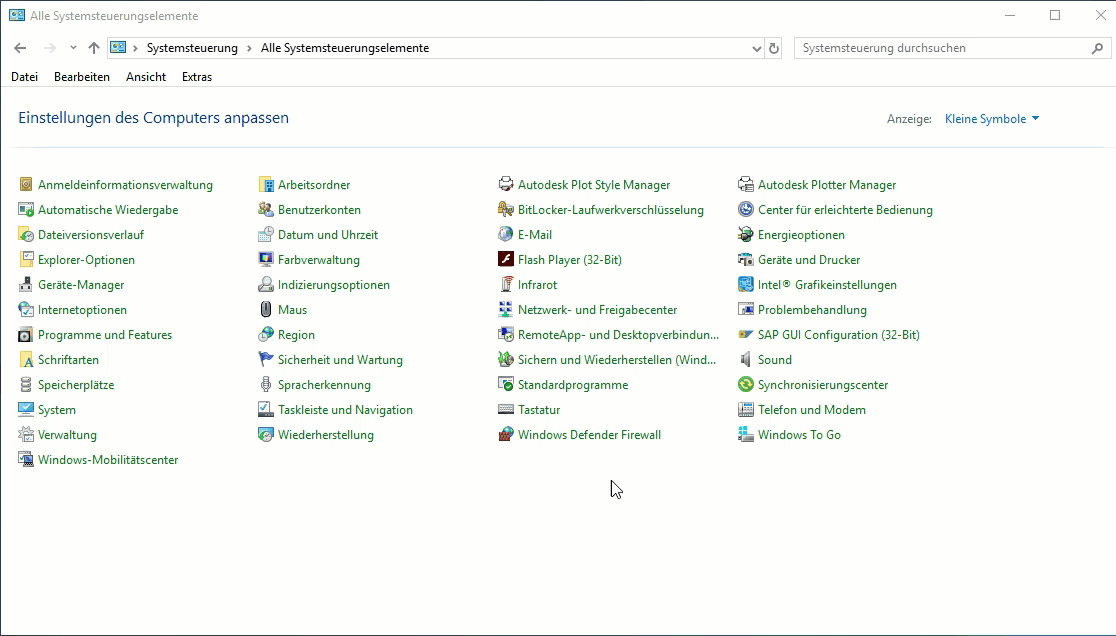Open Windows-Mobilitätscenter link
This screenshot has height=636, width=1116.
tap(108, 460)
